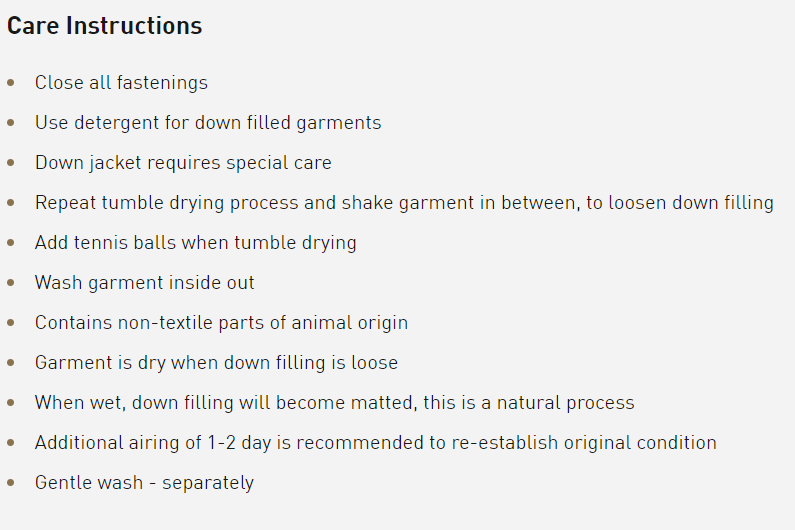Click 'Down jacket requires special care' line
Viewport: 795px width, 530px height.
[183, 163]
